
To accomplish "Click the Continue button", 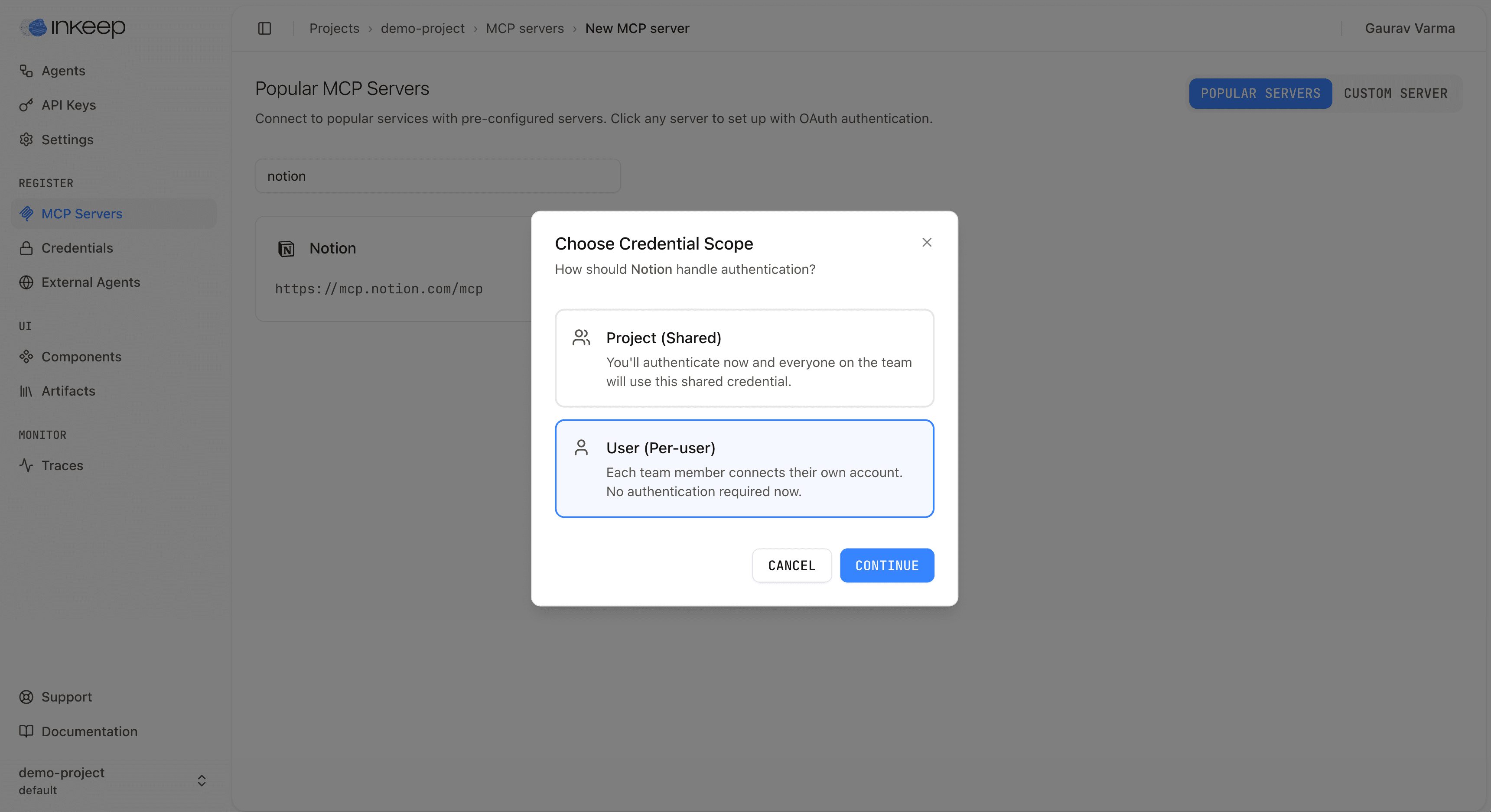I will [887, 565].
